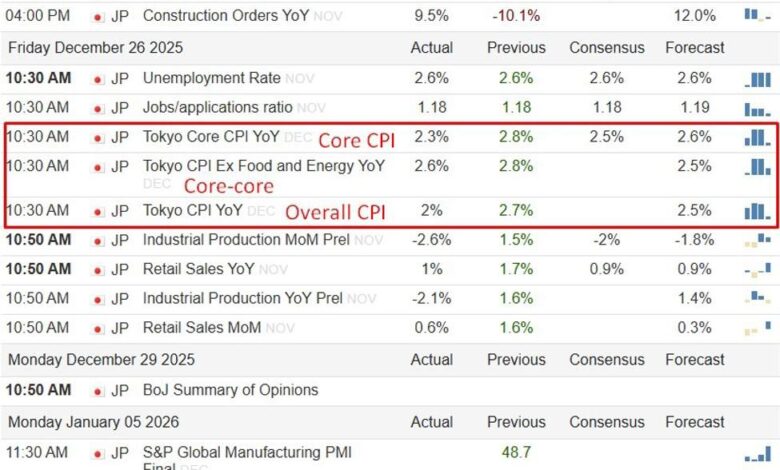
Task: Open the S&P Global Manufacturing PMI Final link
Action: point(247,453)
